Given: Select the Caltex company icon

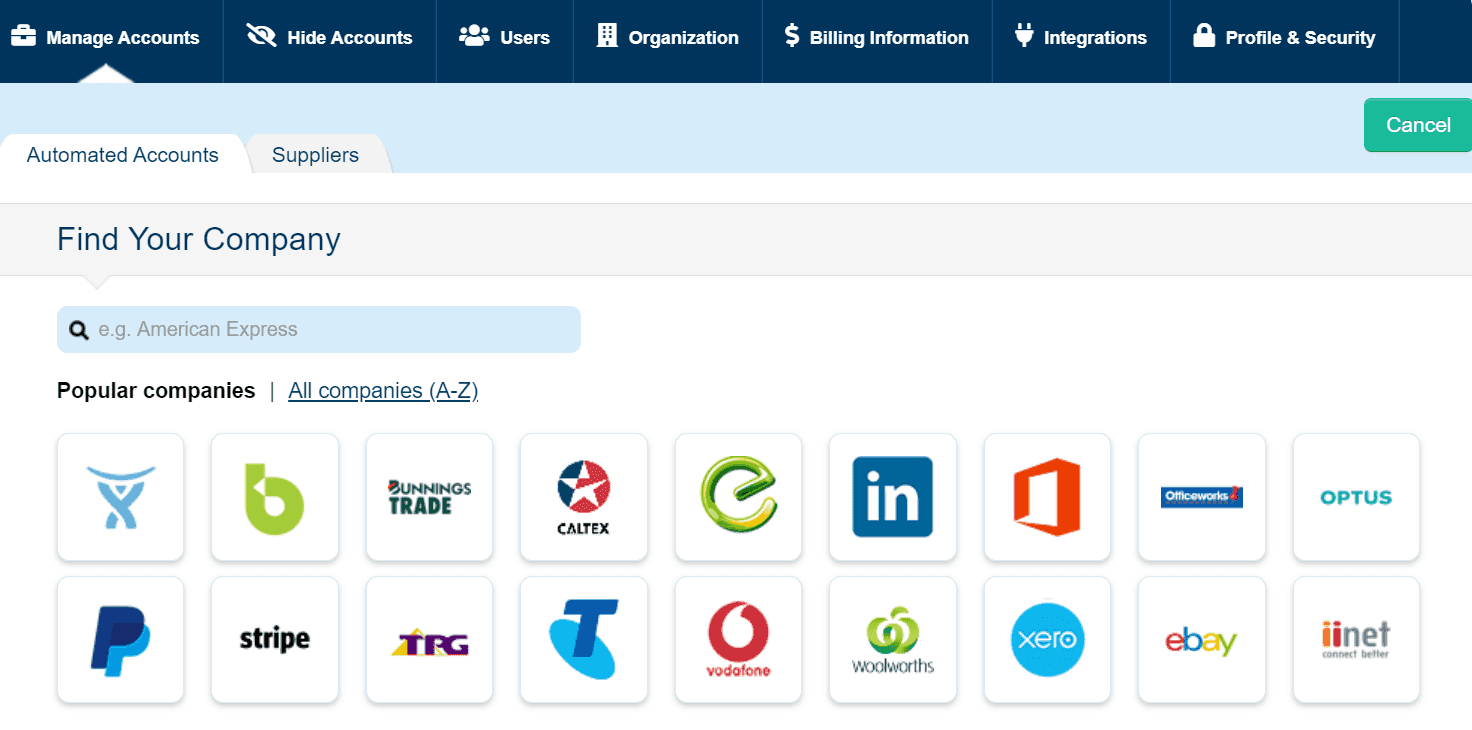Looking at the screenshot, I should click(584, 497).
